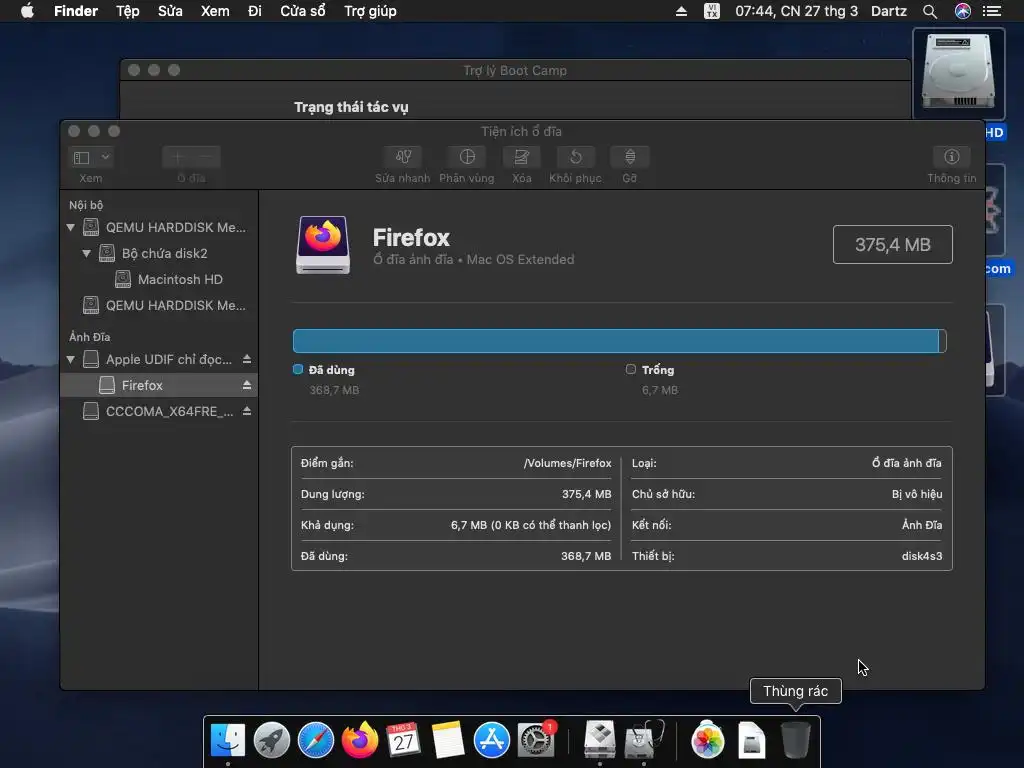Click Disk Utility icon in the Dock

click(x=644, y=740)
